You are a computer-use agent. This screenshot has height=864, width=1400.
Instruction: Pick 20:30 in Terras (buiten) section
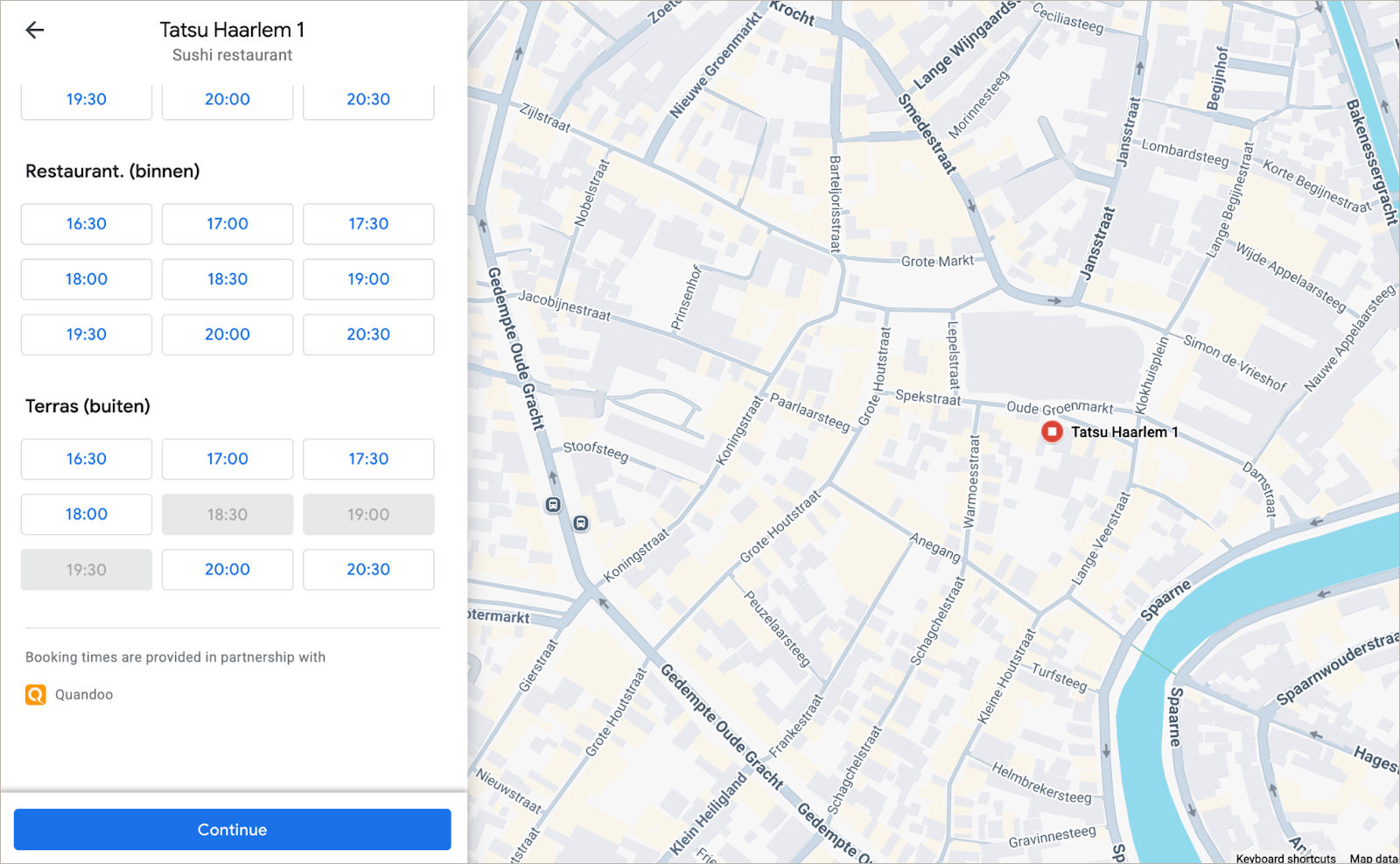click(x=368, y=570)
